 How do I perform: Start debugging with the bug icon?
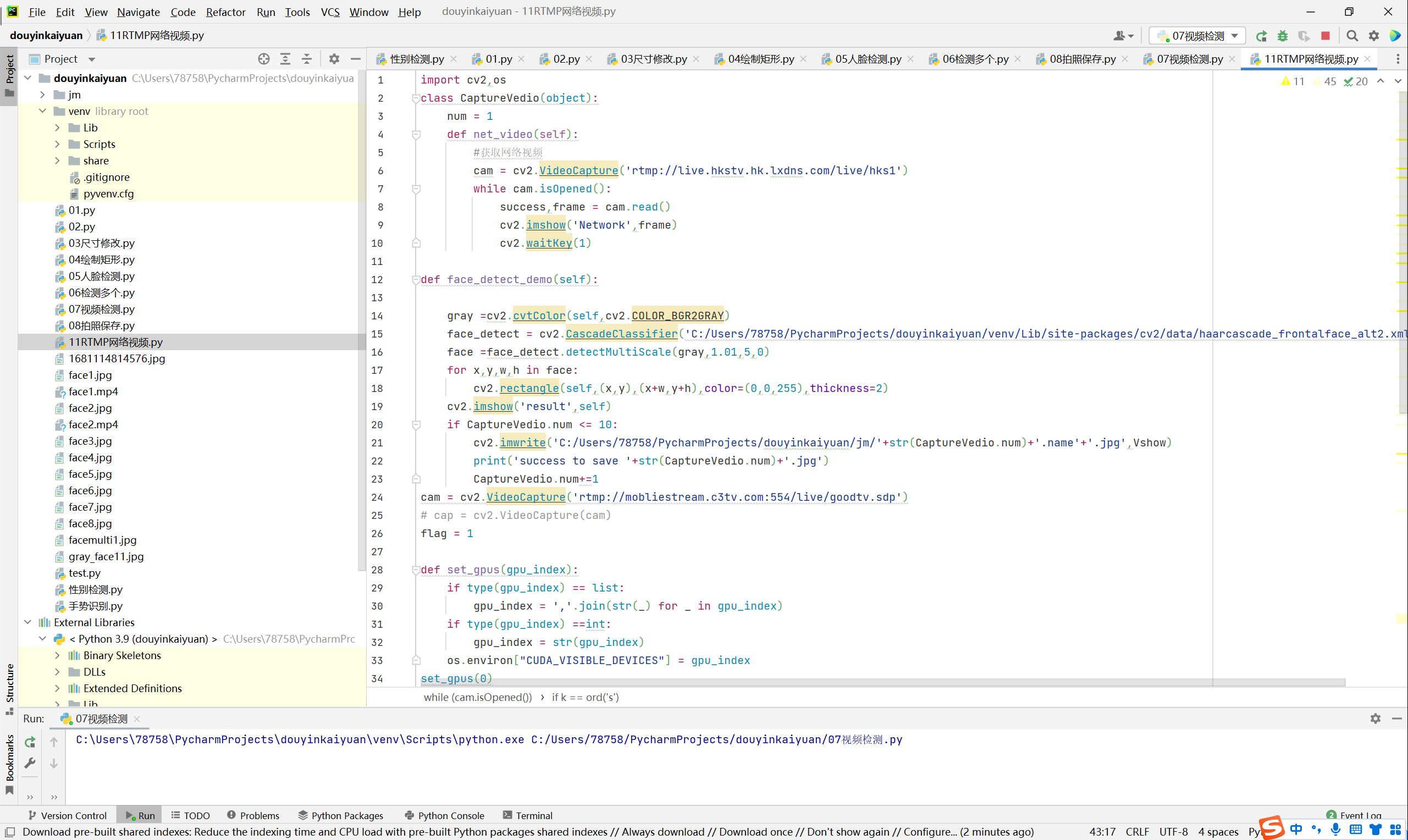1282,36
